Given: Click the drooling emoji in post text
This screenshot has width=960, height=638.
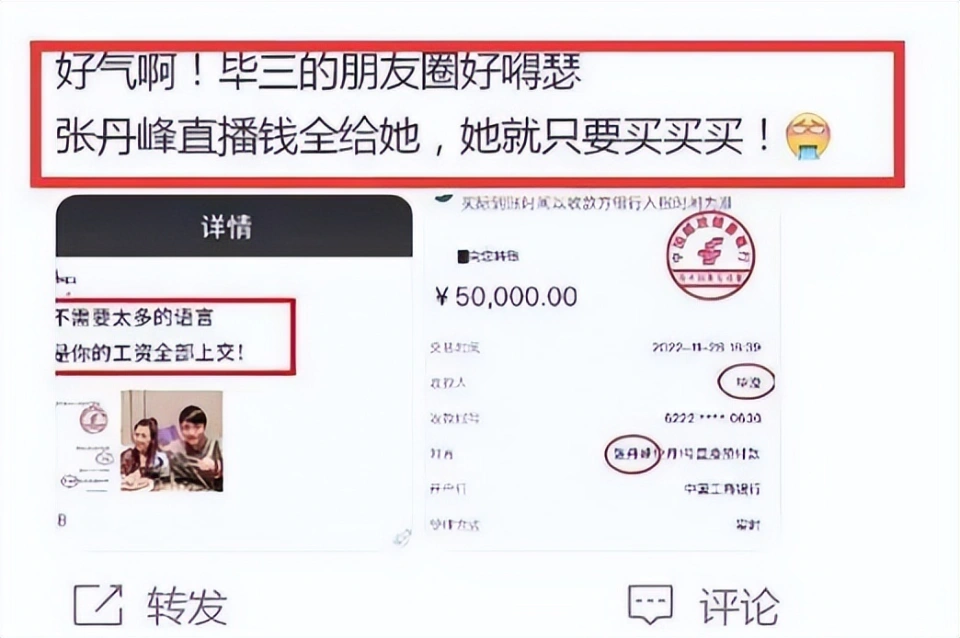Looking at the screenshot, I should click(809, 136).
